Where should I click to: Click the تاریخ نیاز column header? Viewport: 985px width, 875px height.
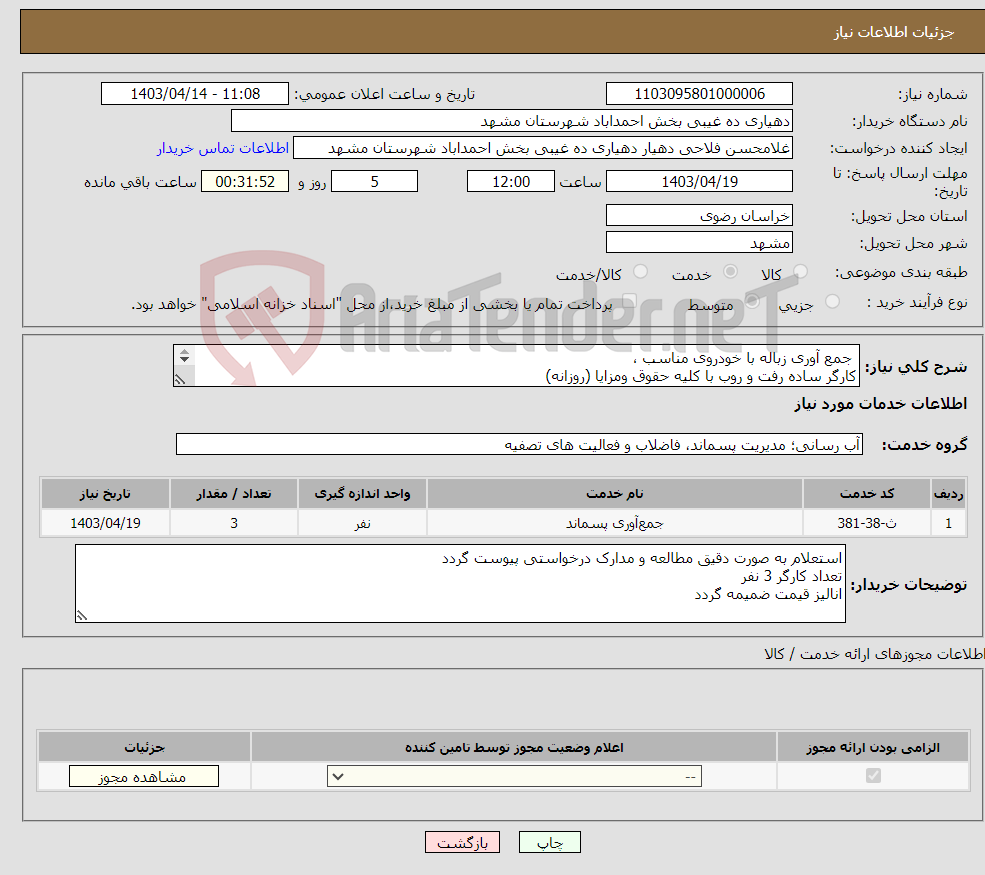coord(105,494)
